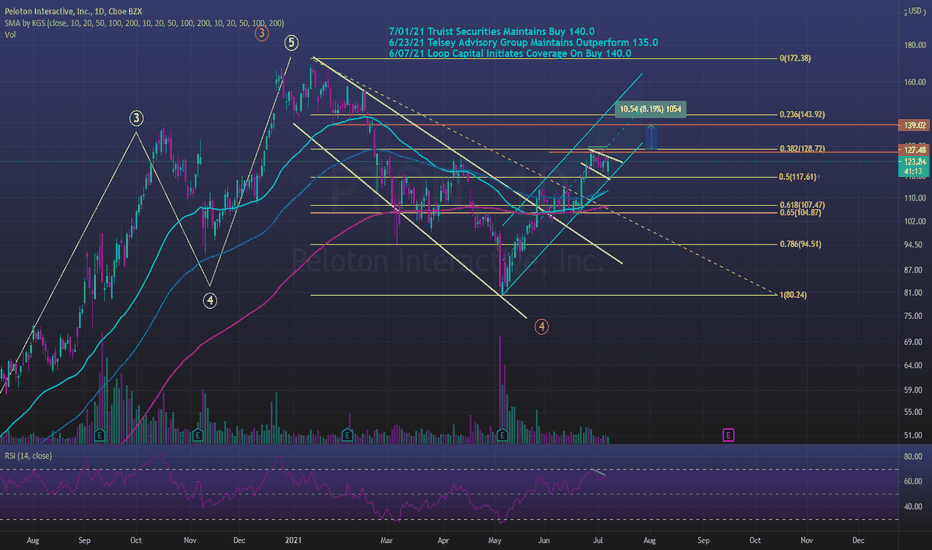Click the Fibonacci 0.65(104.87) level label
Image resolution: width=932 pixels, height=550 pixels.
(x=800, y=213)
